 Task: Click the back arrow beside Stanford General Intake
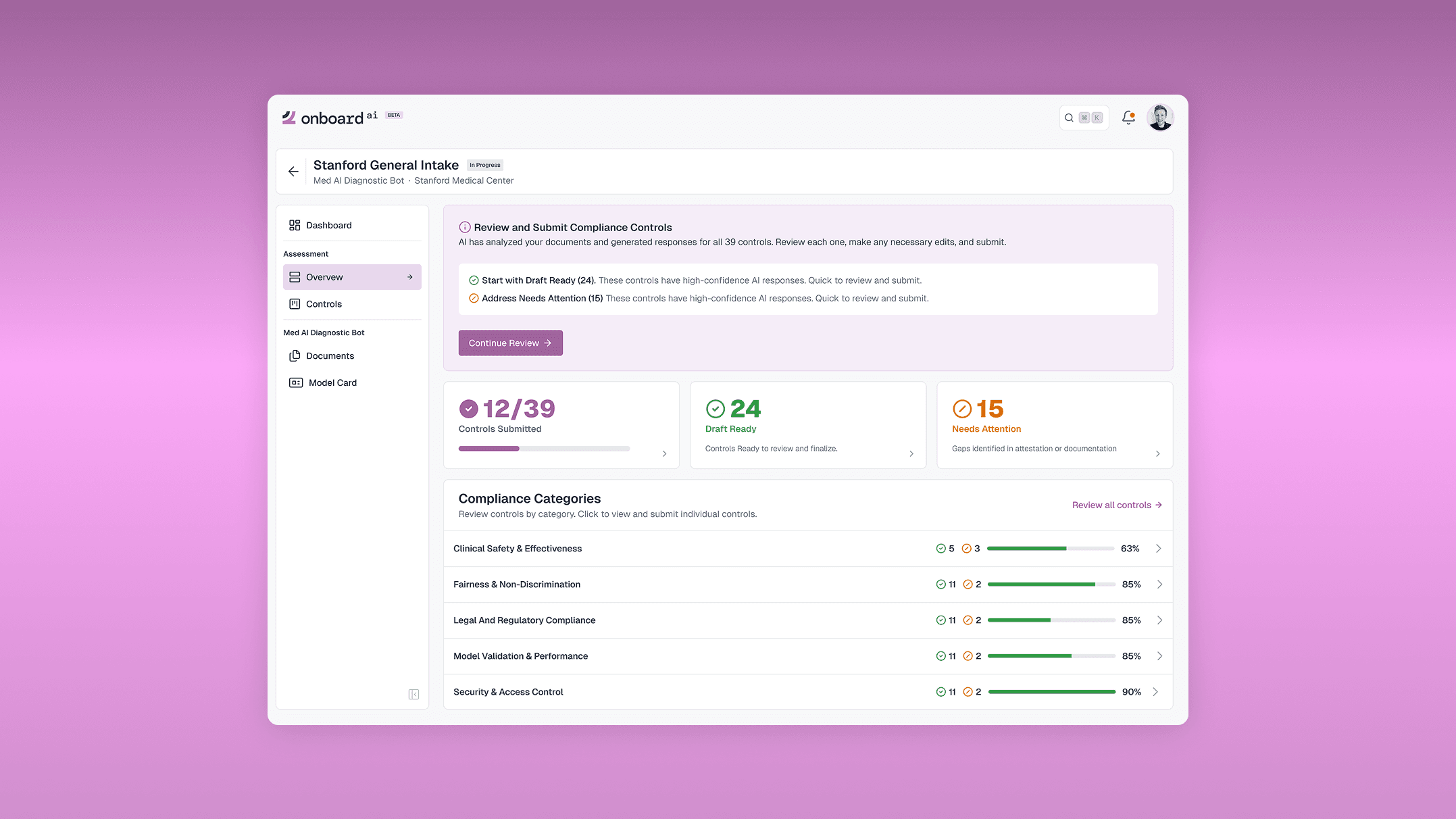[x=293, y=172]
